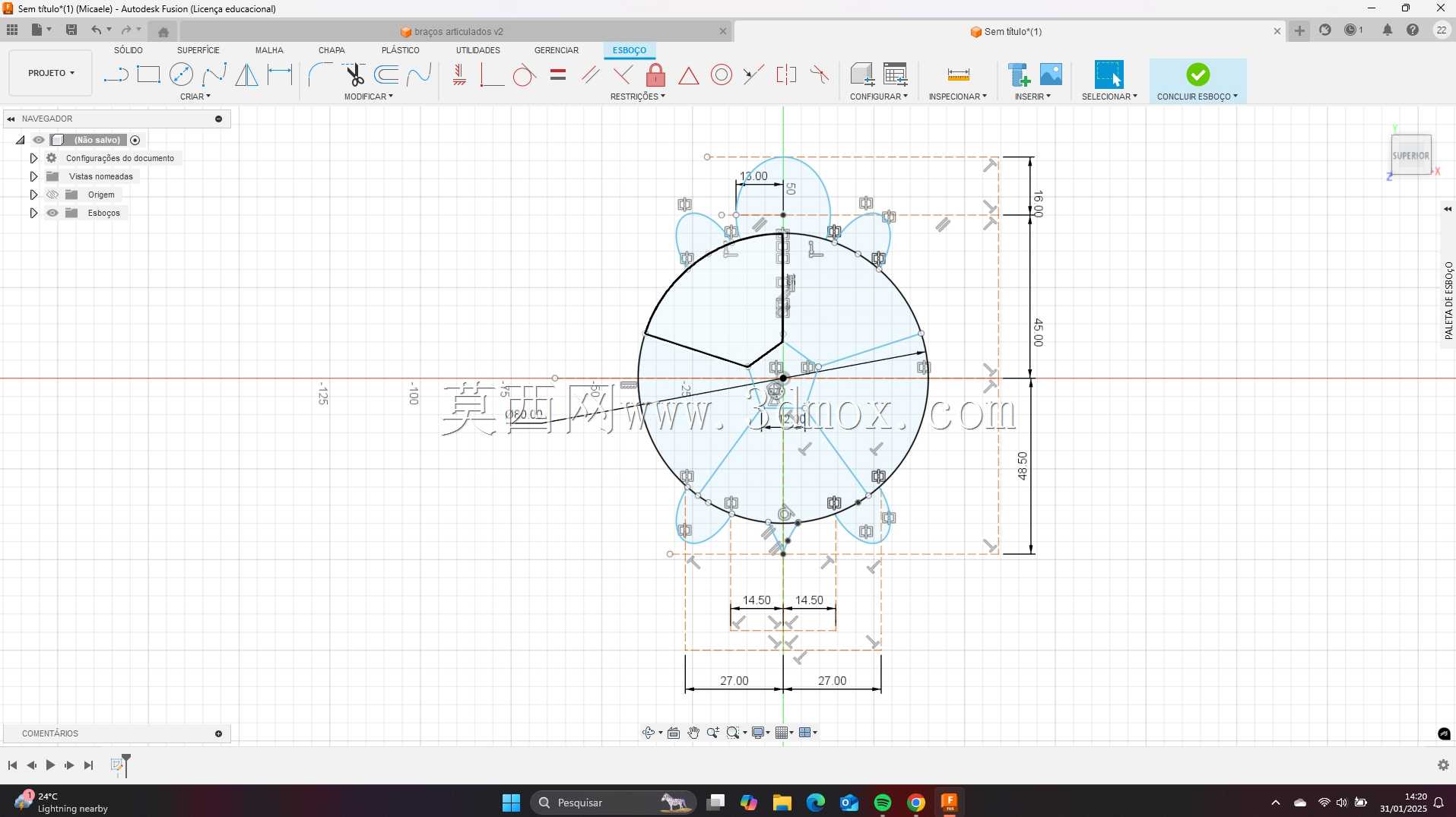This screenshot has height=817, width=1456.
Task: Select the Trim scissors tool
Action: coord(354,74)
